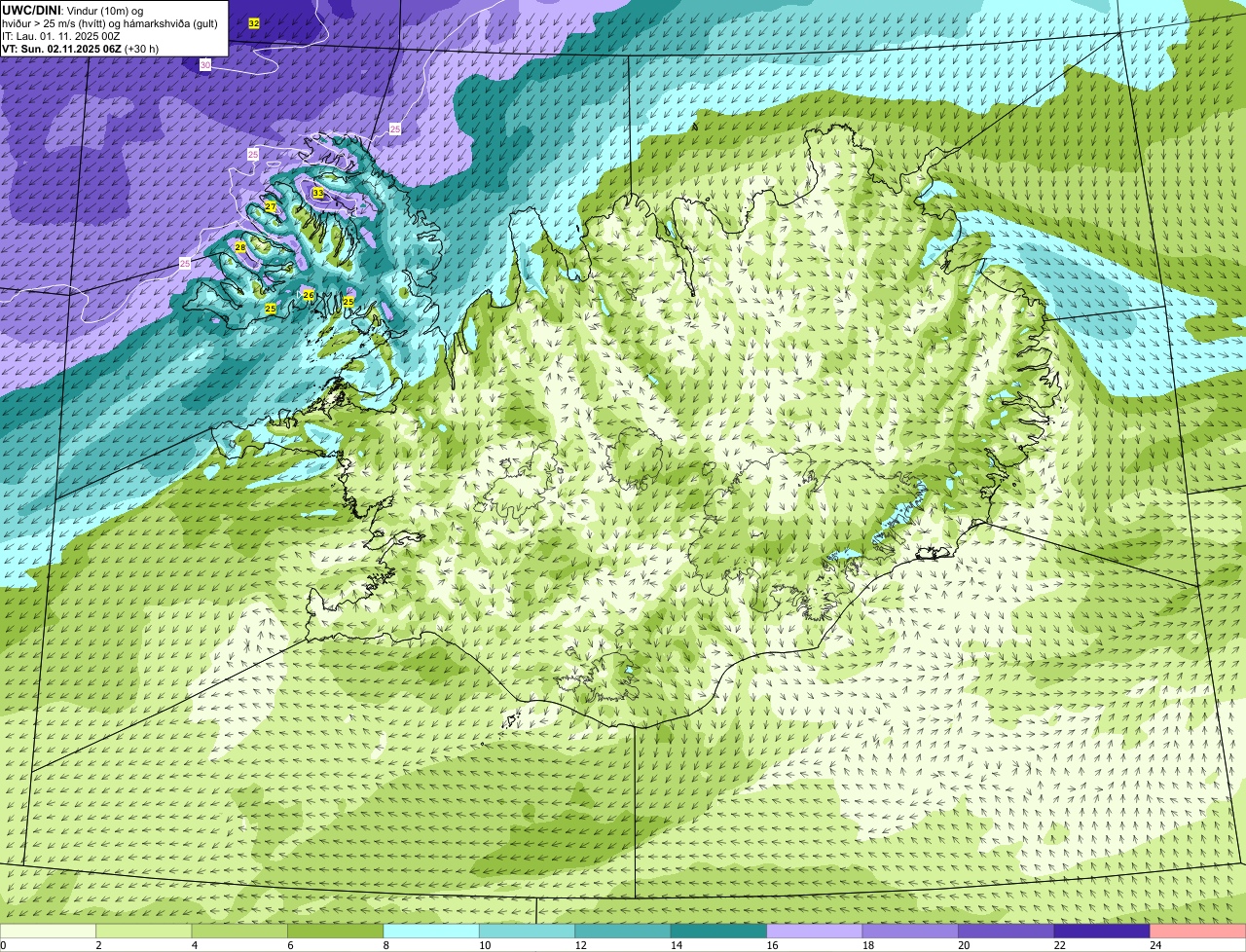1246x952 pixels.
Task: Click the legend tick label 4
Action: coord(194,945)
